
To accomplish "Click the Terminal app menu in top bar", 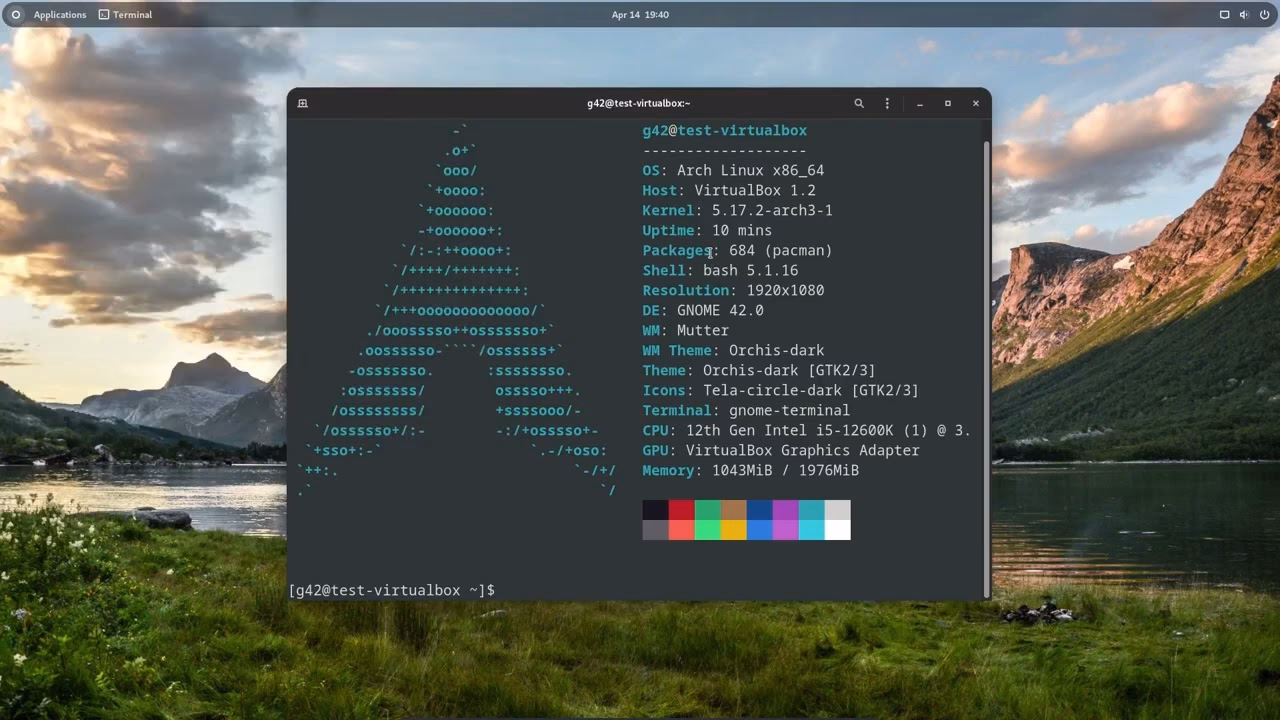I will pos(126,15).
